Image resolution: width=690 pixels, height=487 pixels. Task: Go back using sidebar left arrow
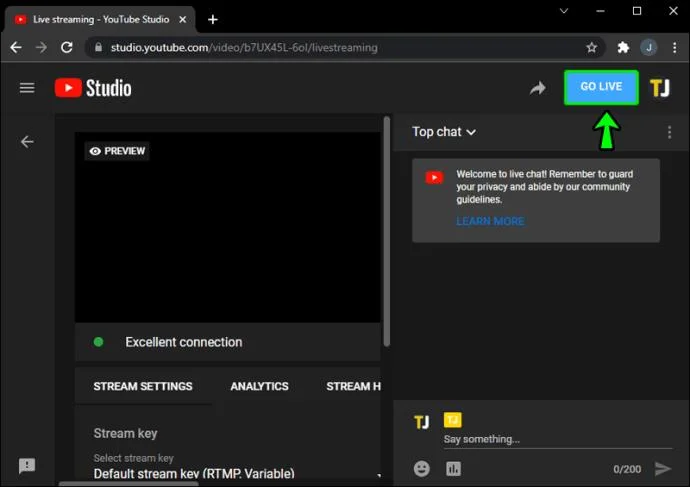click(x=27, y=142)
